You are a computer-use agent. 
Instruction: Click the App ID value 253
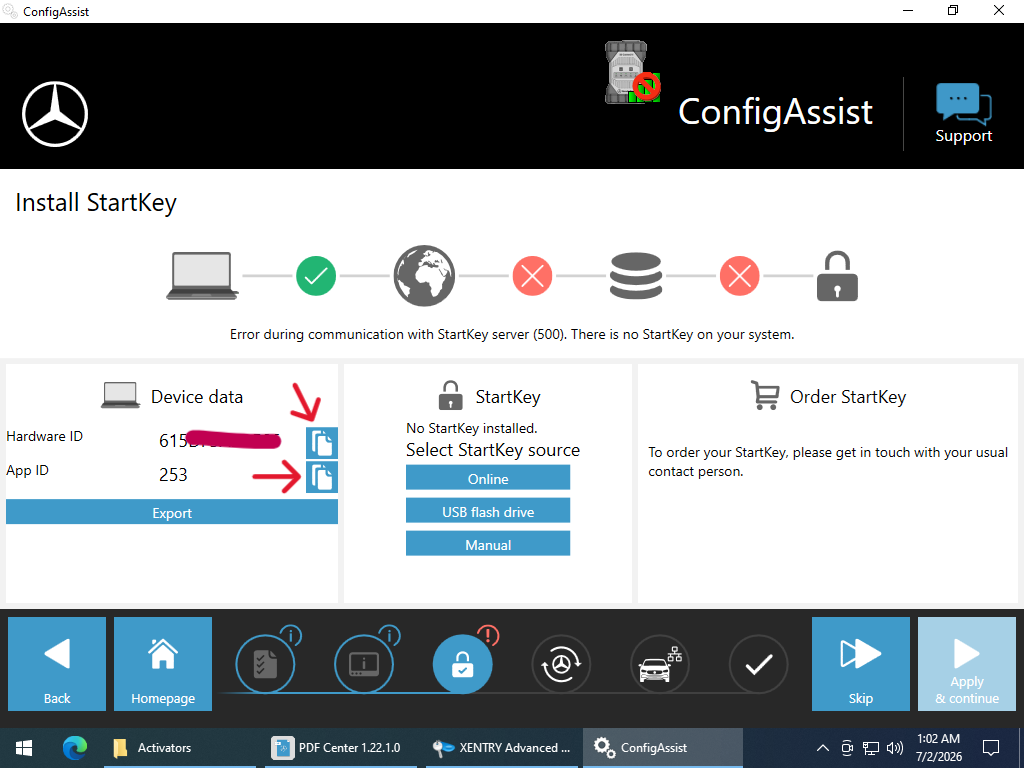click(x=173, y=475)
